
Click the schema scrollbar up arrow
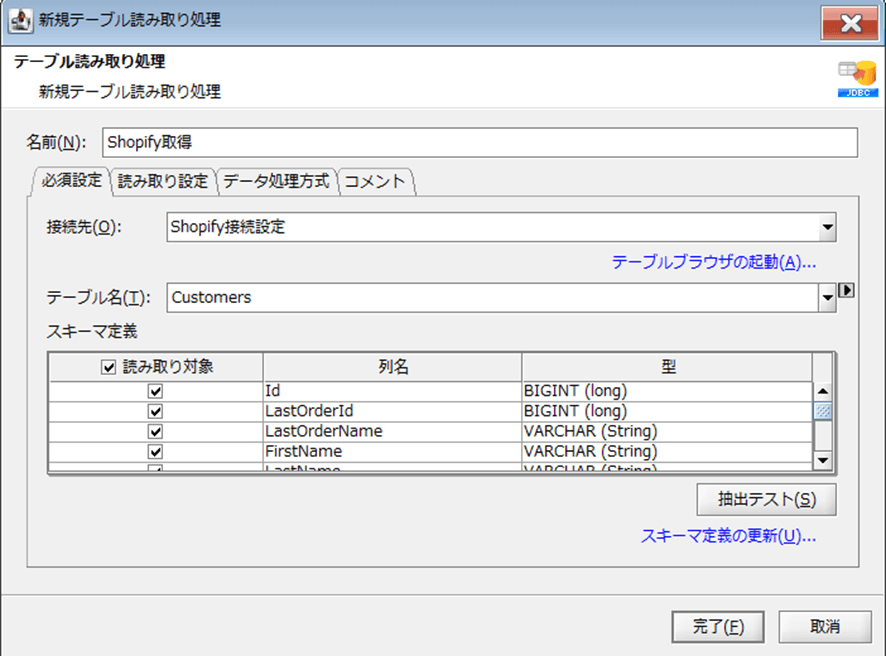(823, 391)
